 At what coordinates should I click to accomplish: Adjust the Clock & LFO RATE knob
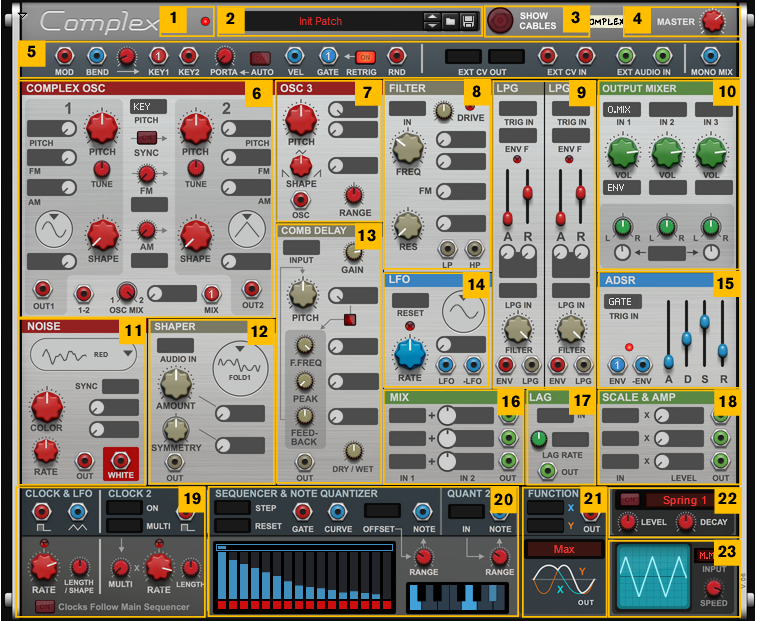[x=44, y=566]
